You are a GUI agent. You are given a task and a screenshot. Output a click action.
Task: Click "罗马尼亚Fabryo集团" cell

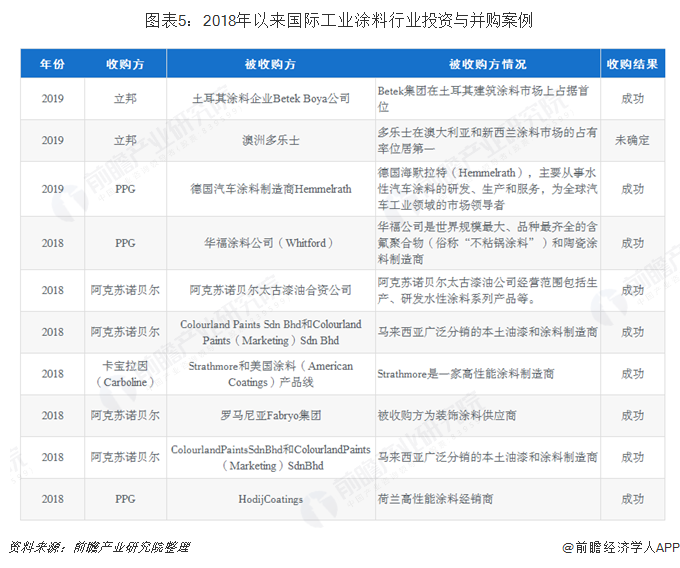(271, 415)
